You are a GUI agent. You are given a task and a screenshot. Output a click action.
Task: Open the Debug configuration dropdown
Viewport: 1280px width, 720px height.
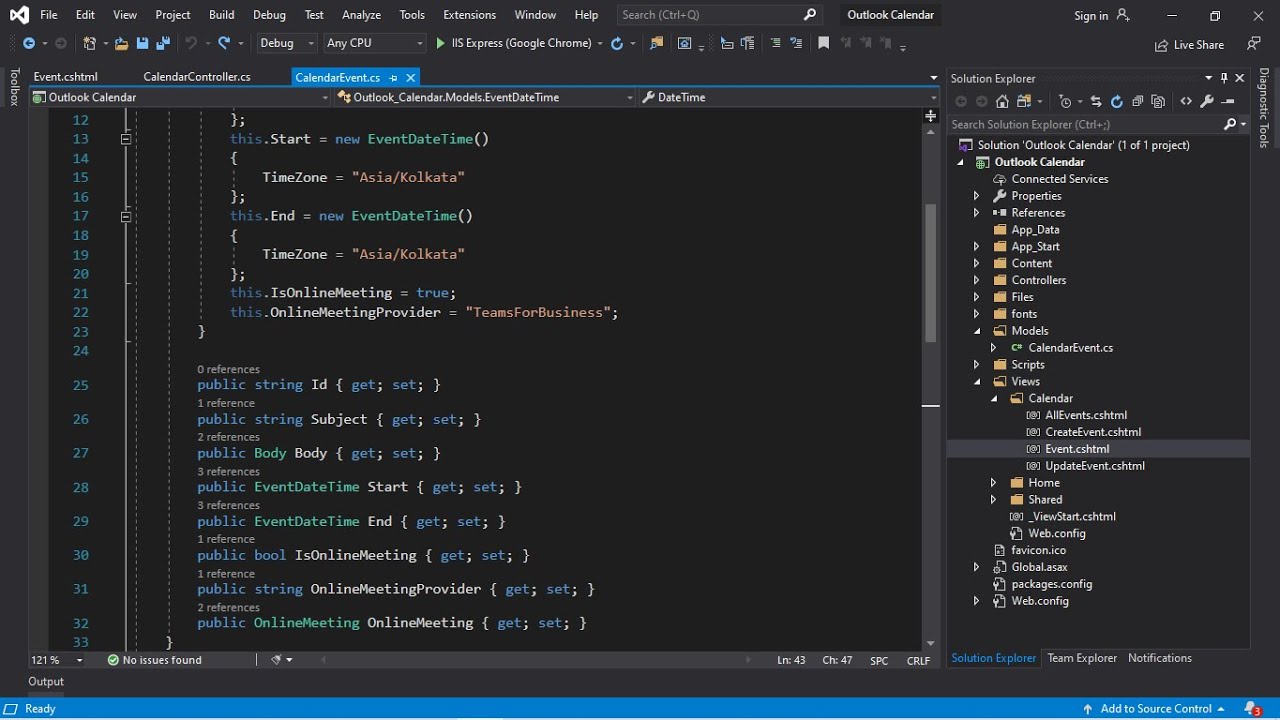click(x=287, y=43)
